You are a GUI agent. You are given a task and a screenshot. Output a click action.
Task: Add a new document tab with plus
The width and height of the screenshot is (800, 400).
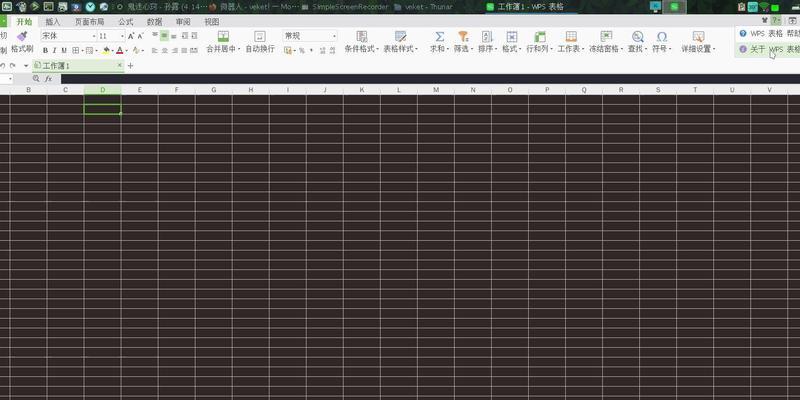click(x=131, y=66)
